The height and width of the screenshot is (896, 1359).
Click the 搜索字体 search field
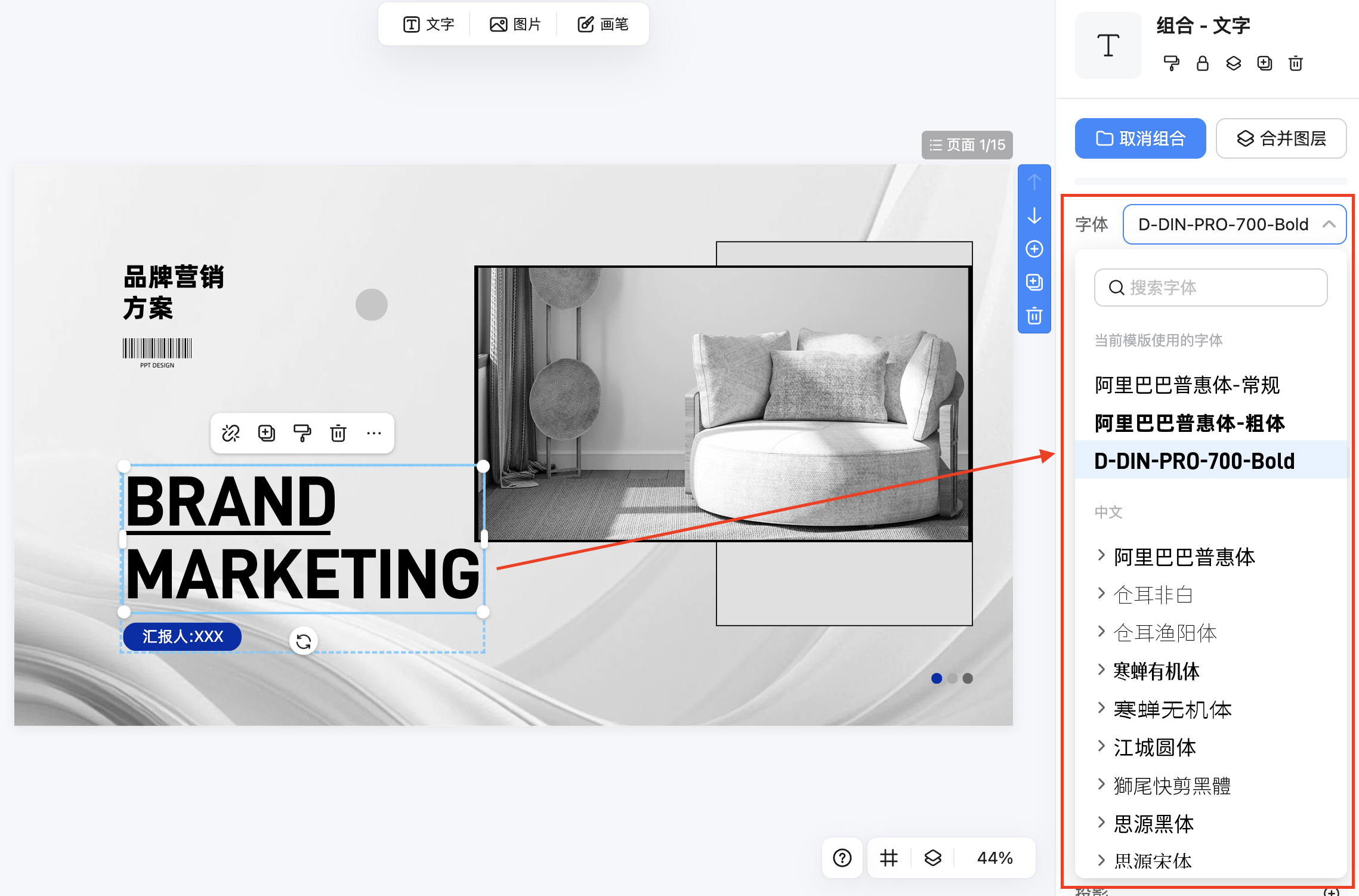click(x=1211, y=288)
